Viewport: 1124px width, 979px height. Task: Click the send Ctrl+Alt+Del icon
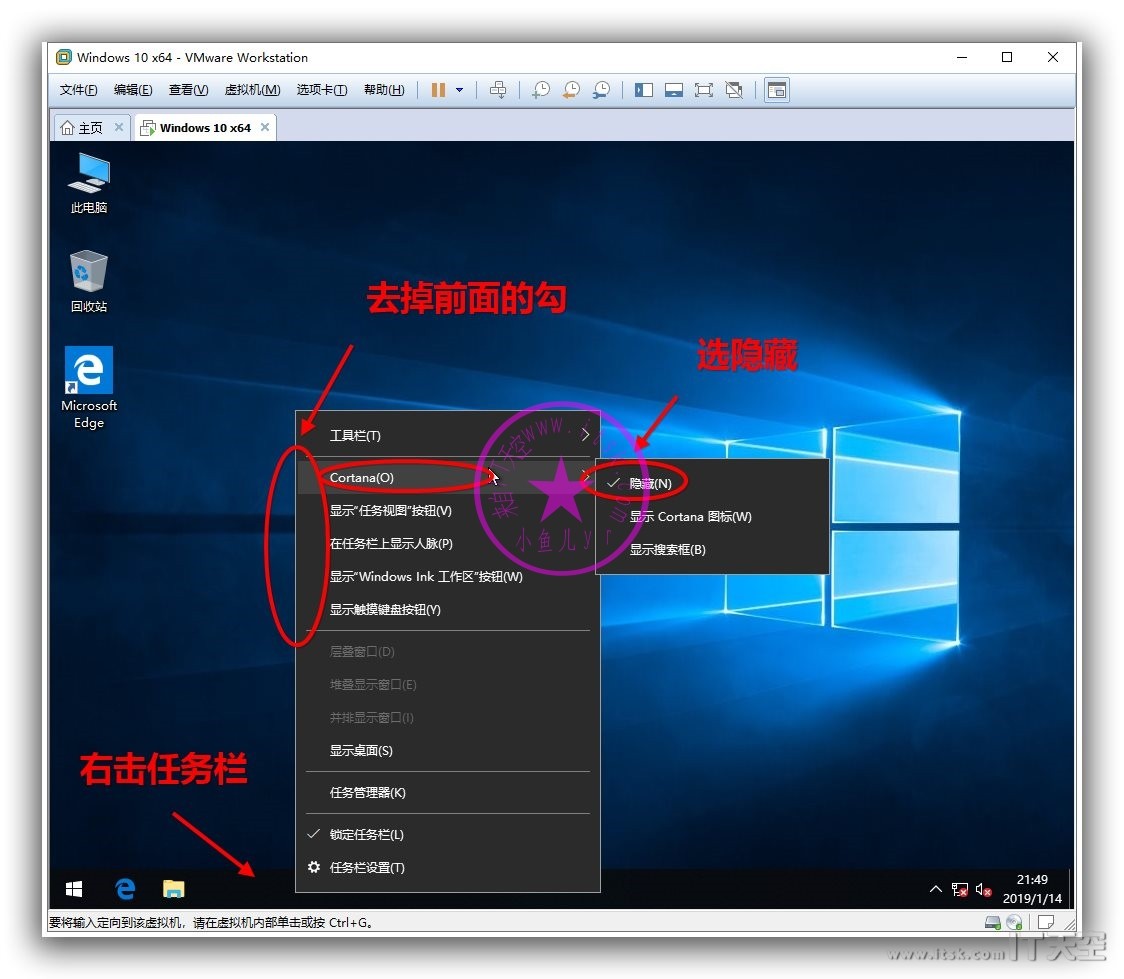click(x=498, y=90)
